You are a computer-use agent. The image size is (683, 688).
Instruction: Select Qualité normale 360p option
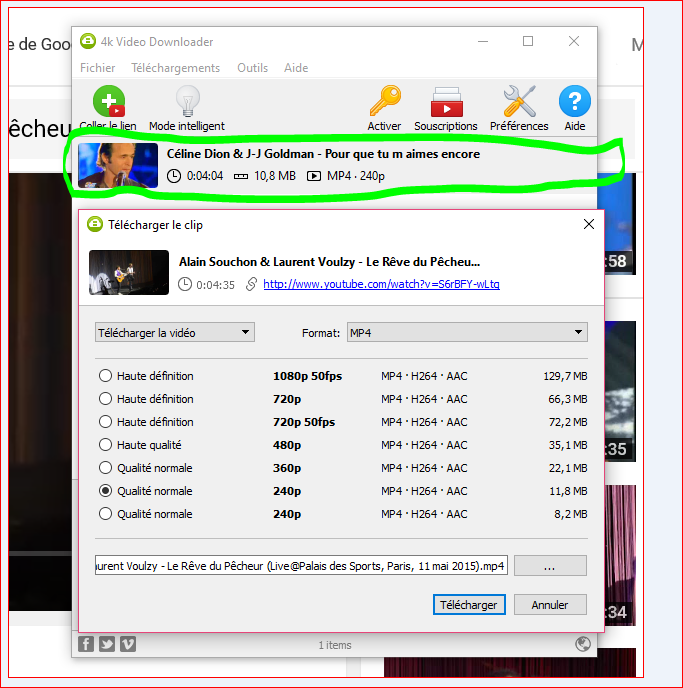point(105,467)
